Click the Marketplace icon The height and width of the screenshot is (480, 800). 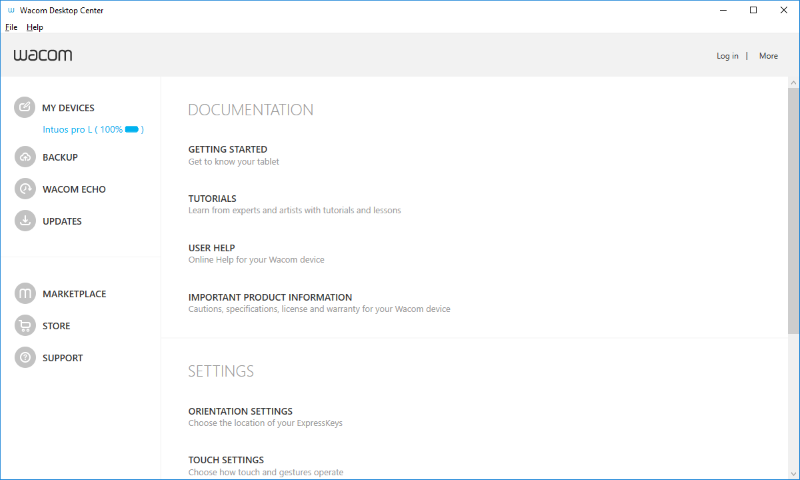[25, 293]
